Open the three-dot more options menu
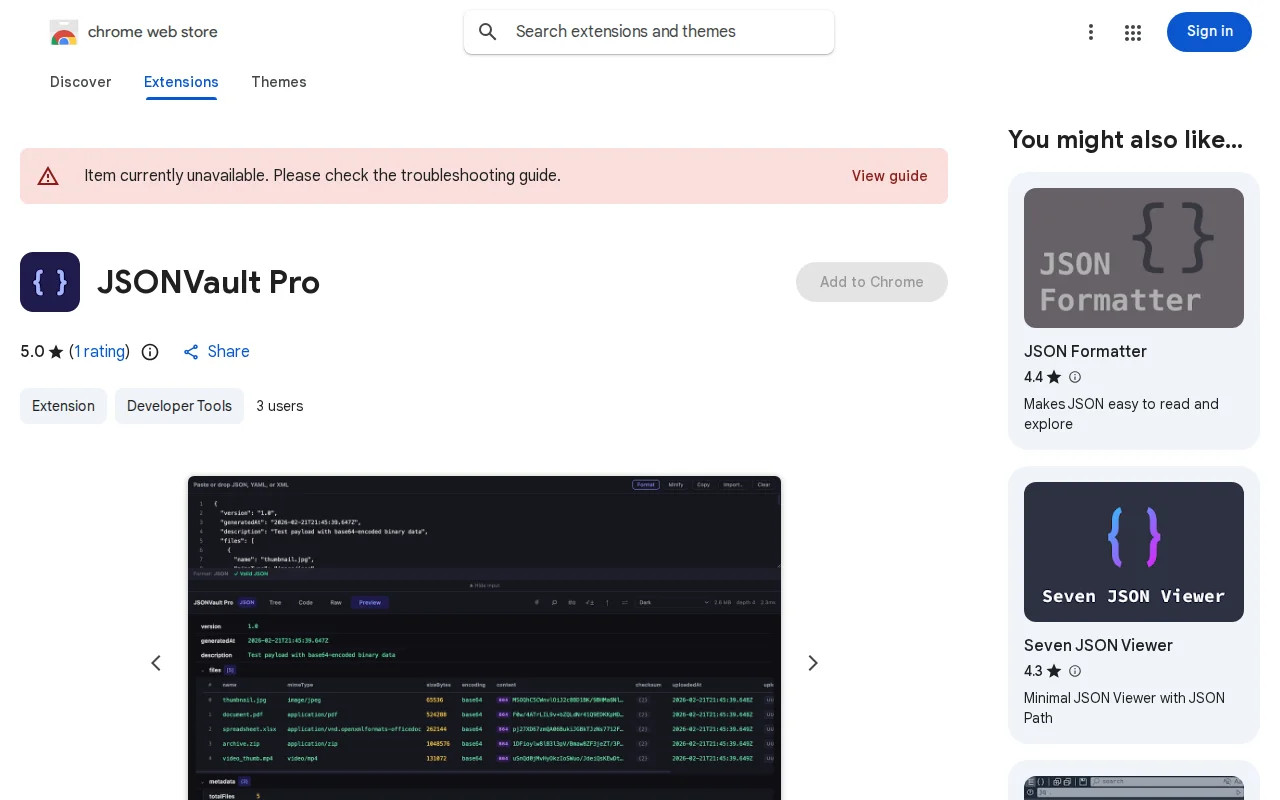The image size is (1280, 800). [1091, 32]
